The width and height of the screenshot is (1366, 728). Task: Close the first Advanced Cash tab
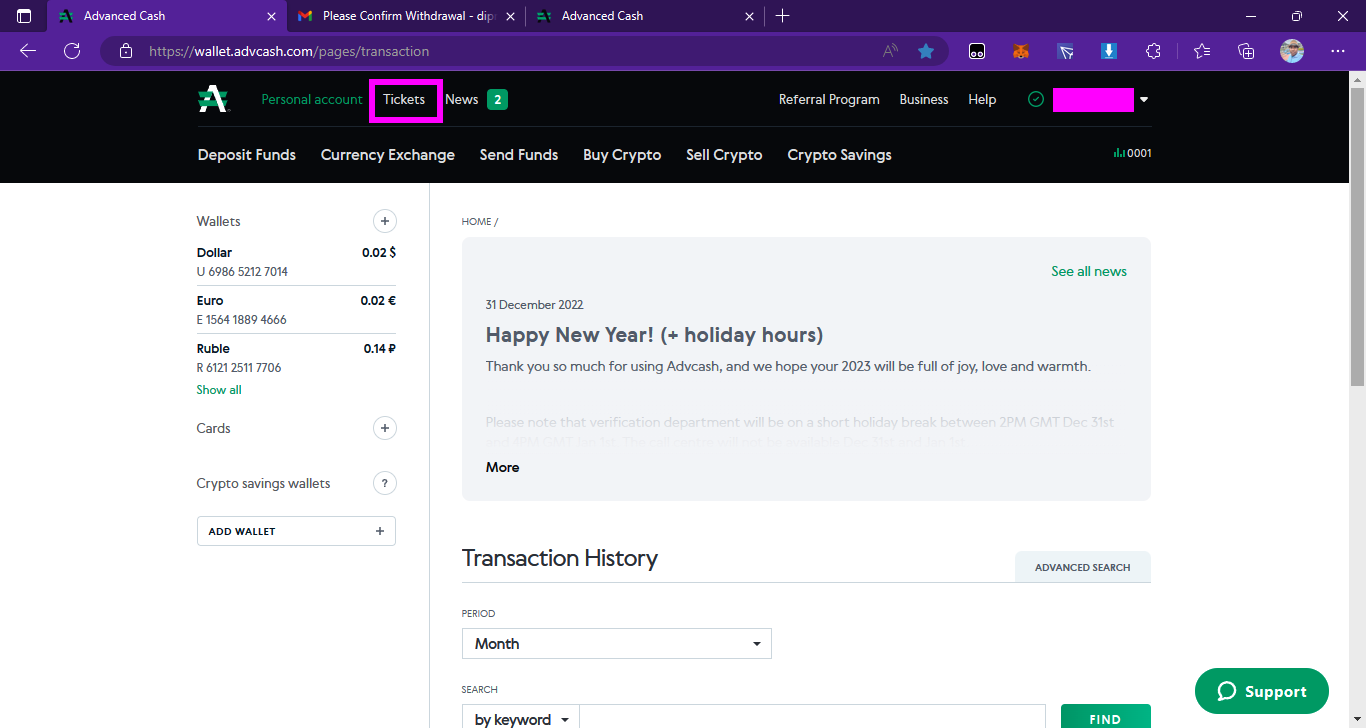point(272,16)
